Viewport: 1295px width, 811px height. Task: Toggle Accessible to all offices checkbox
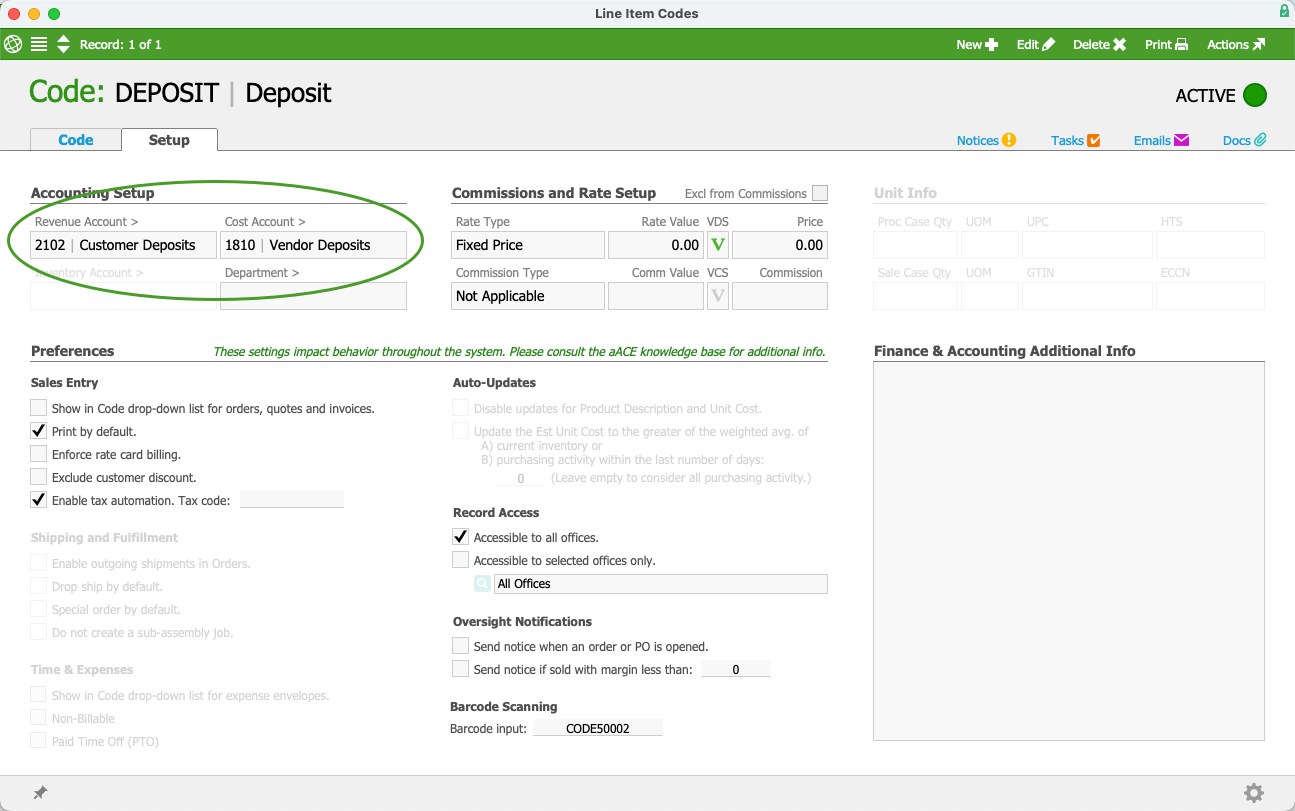pos(461,537)
